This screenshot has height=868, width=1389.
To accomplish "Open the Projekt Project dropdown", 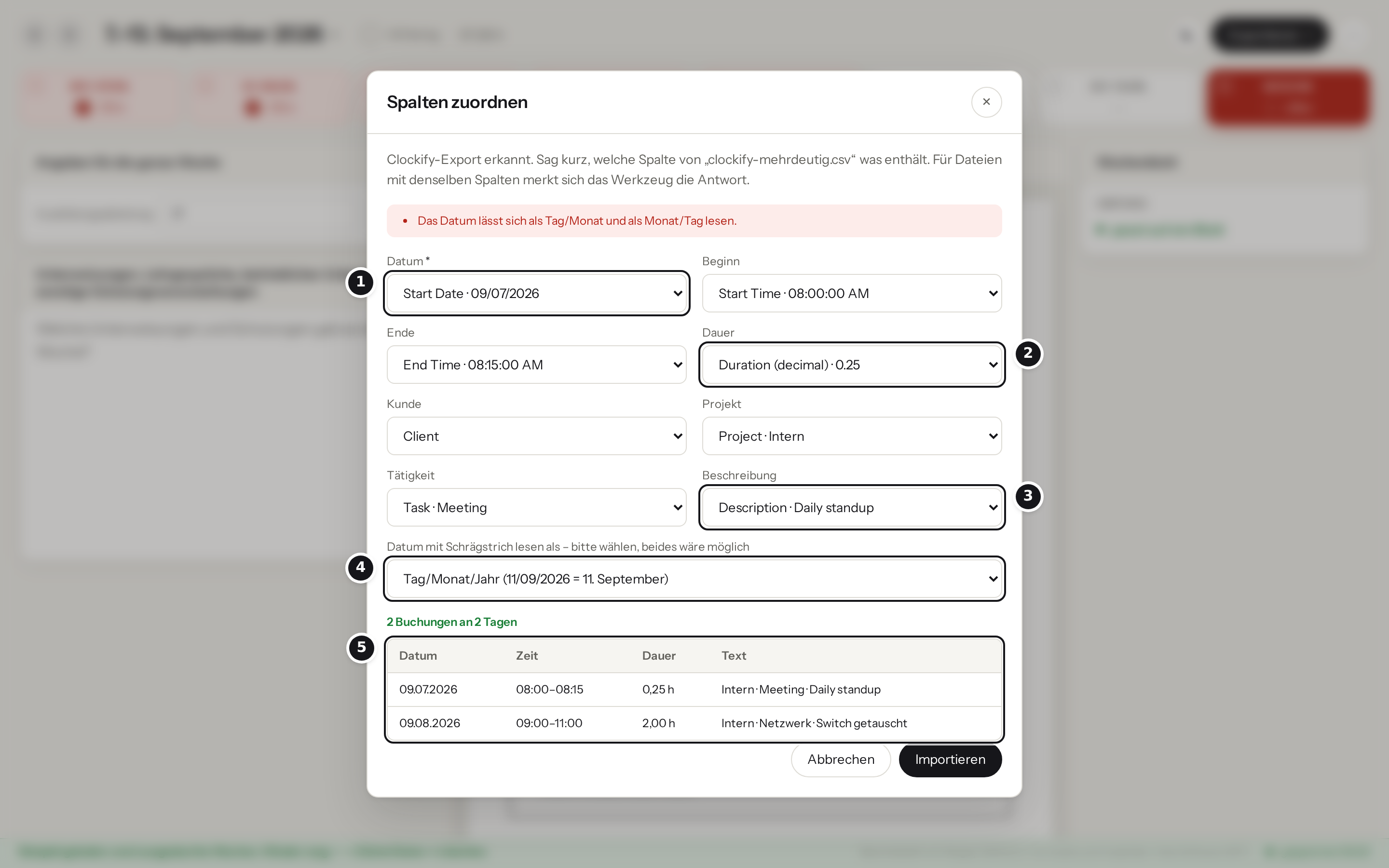I will [852, 436].
